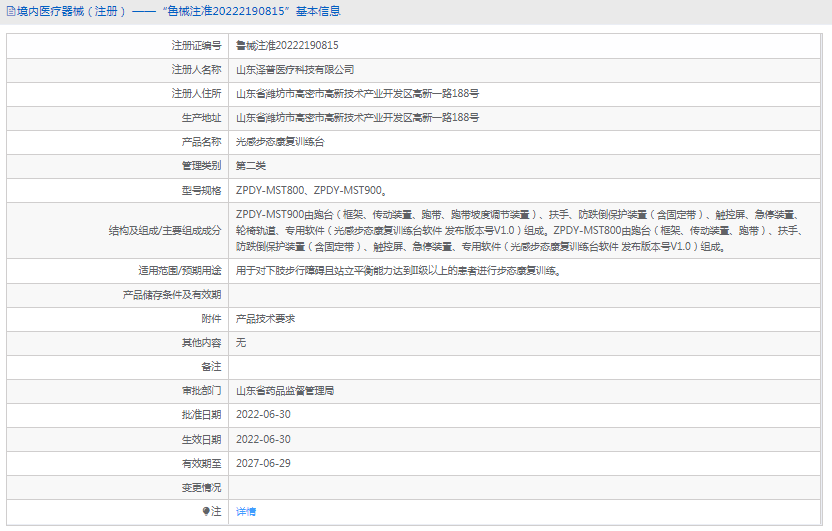Click the 备注 label
This screenshot has height=531, width=832.
211,367
